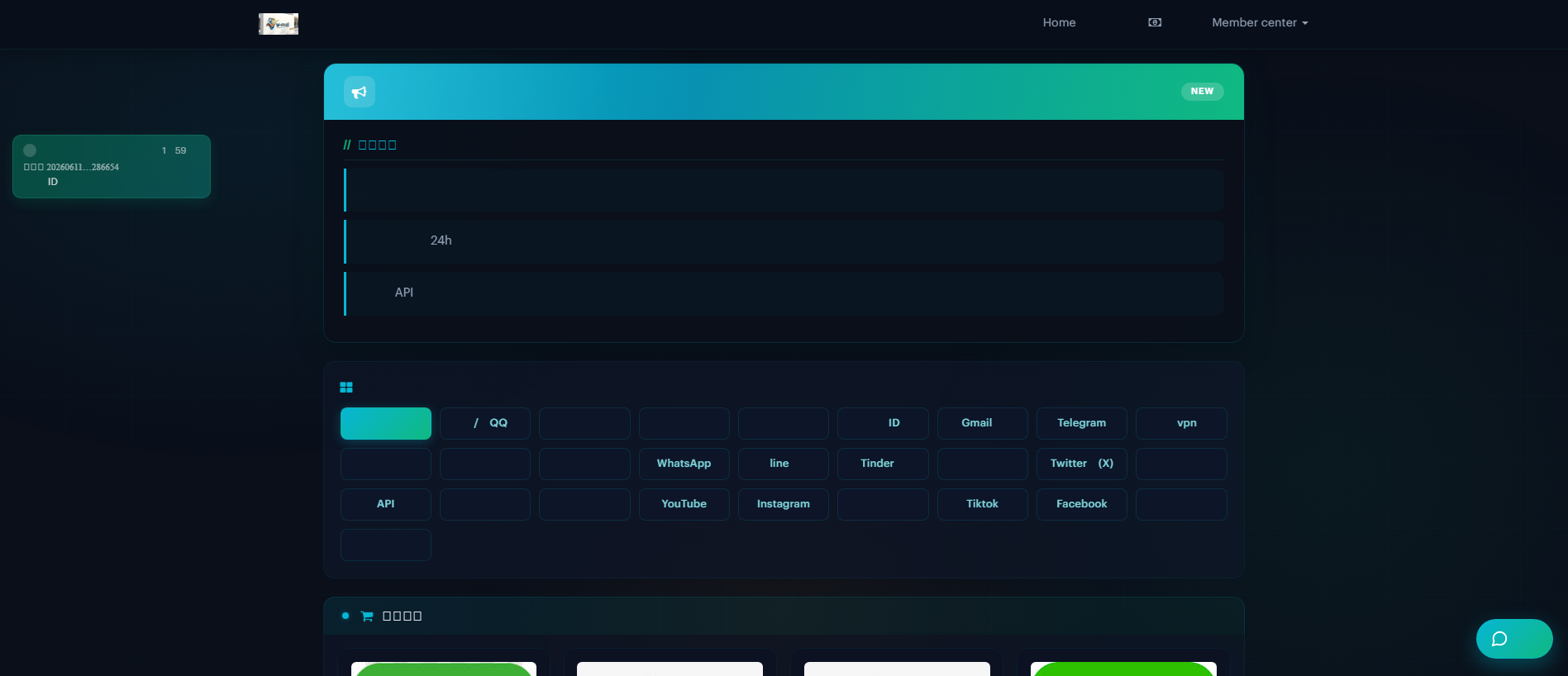Select the Gmail category
The width and height of the screenshot is (1568, 676).
[x=983, y=423]
